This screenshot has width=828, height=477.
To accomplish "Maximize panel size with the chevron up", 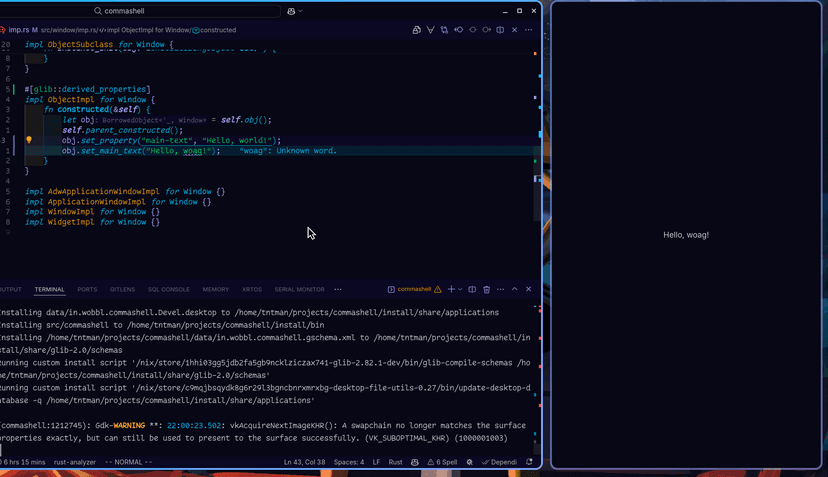I will point(515,289).
